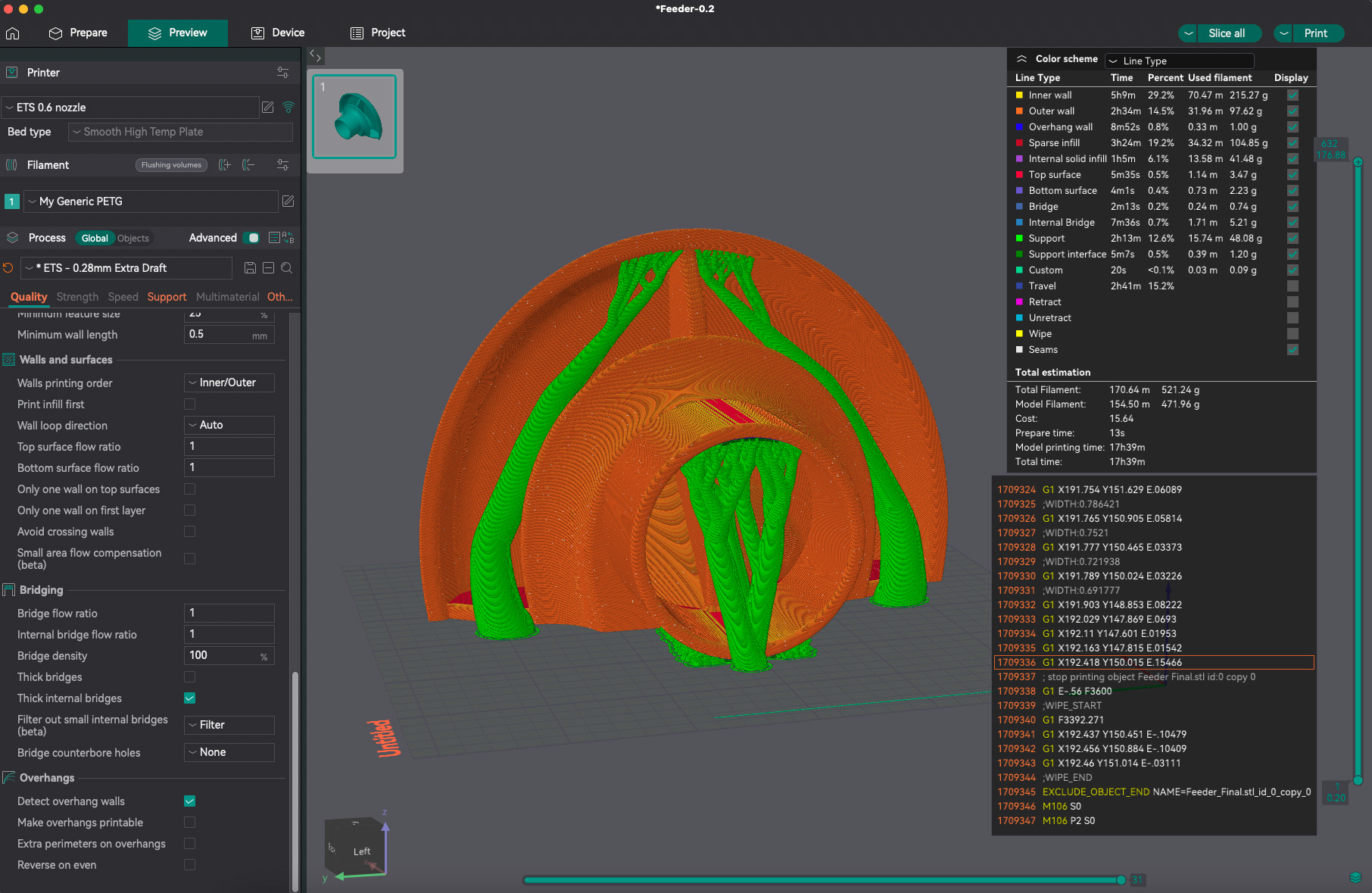Check Avoid crossing walls
Screen dimensions: 1372x893
coord(190,532)
